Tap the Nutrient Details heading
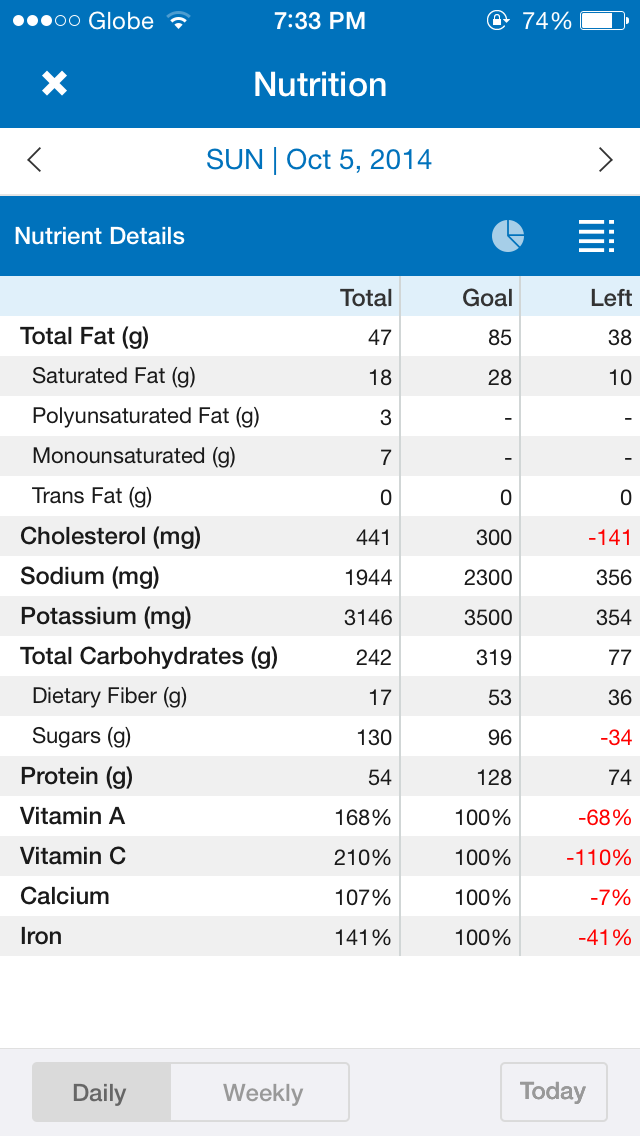 pos(99,236)
